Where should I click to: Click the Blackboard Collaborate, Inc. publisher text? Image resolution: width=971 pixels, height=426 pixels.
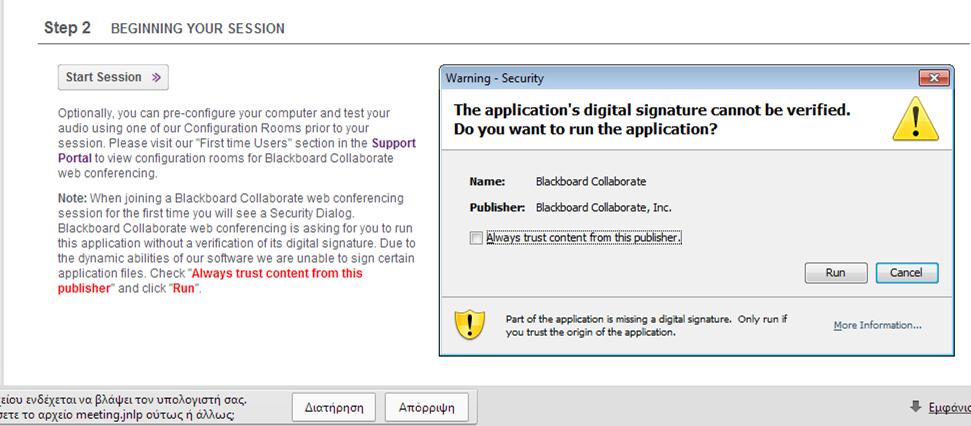603,208
